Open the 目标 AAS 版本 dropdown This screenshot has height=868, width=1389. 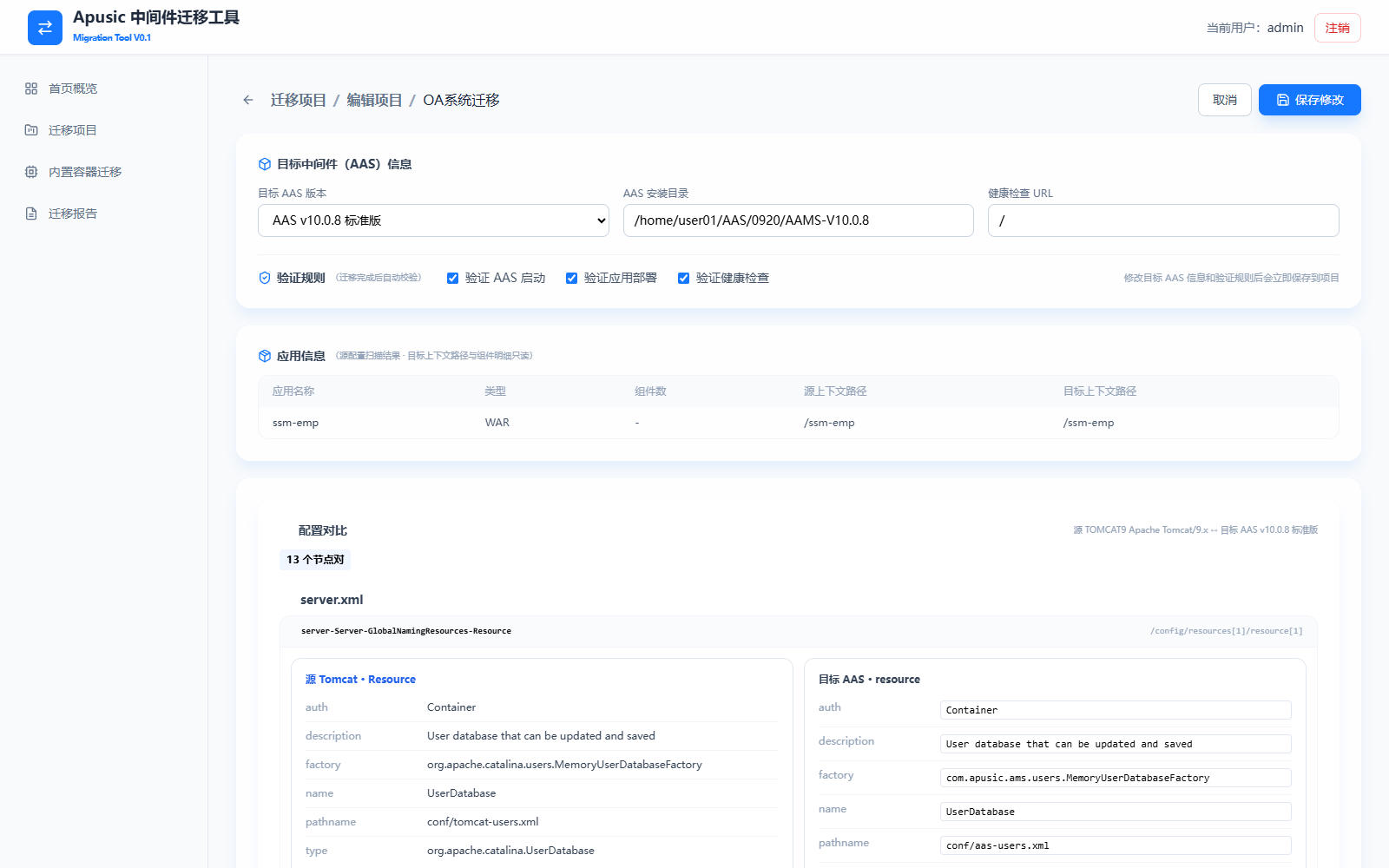pyautogui.click(x=433, y=220)
